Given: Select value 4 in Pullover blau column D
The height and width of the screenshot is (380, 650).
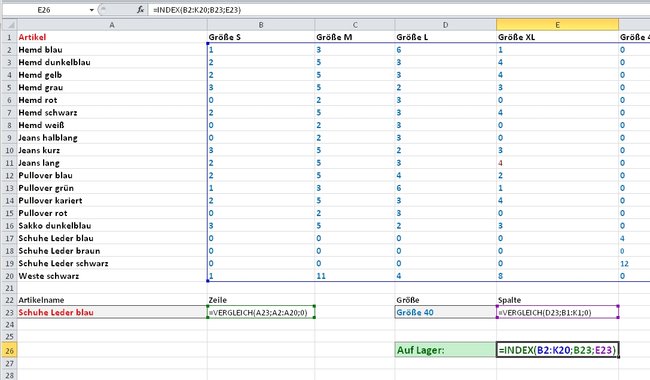Looking at the screenshot, I should (445, 175).
